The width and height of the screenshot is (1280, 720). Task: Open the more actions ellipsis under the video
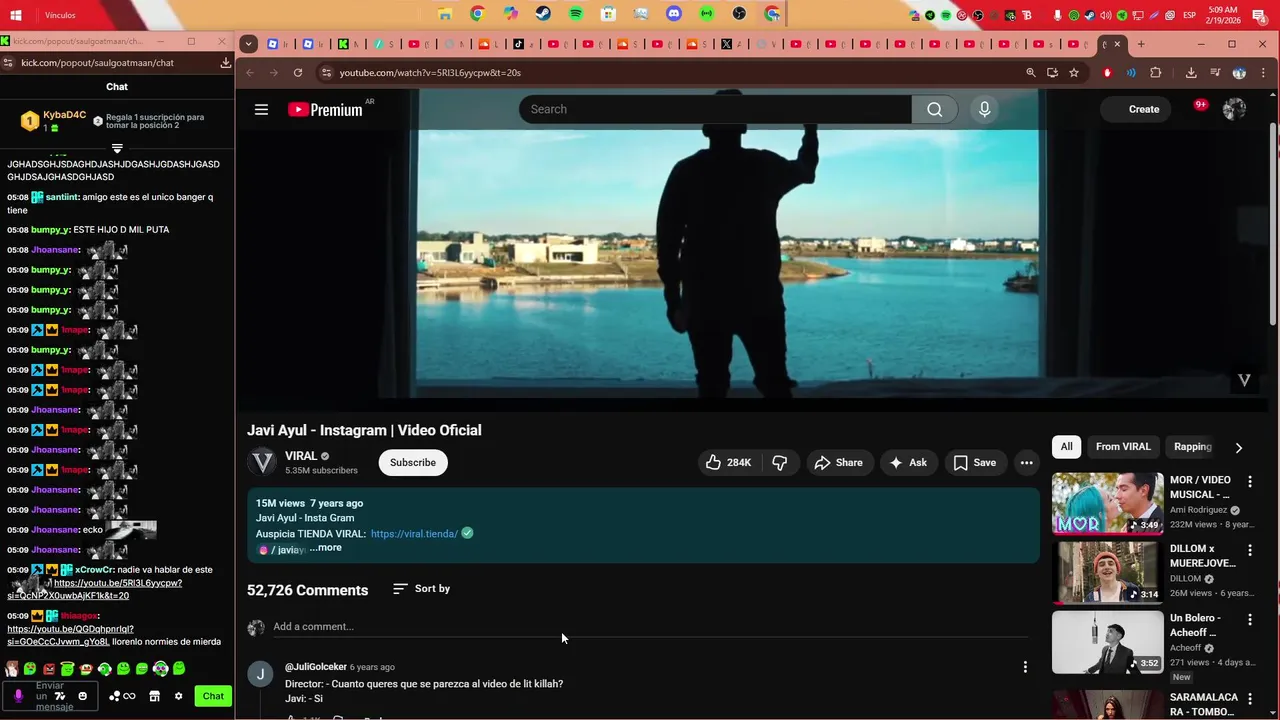pos(1026,462)
